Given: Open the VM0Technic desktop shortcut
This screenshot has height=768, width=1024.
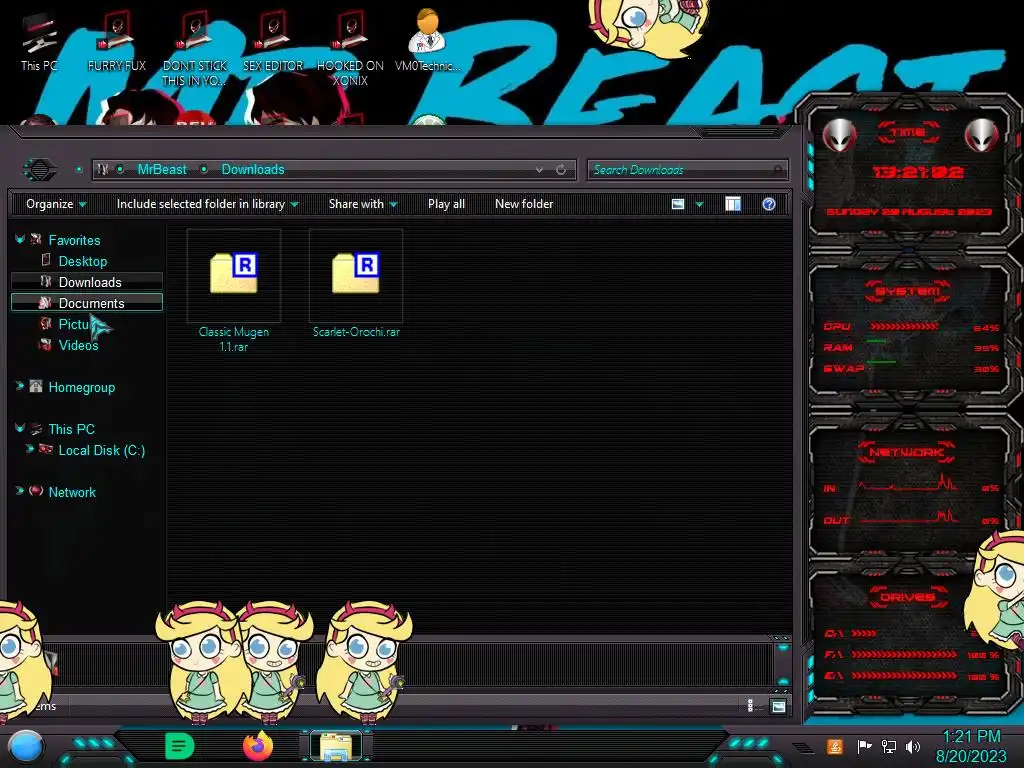Looking at the screenshot, I should 428,40.
